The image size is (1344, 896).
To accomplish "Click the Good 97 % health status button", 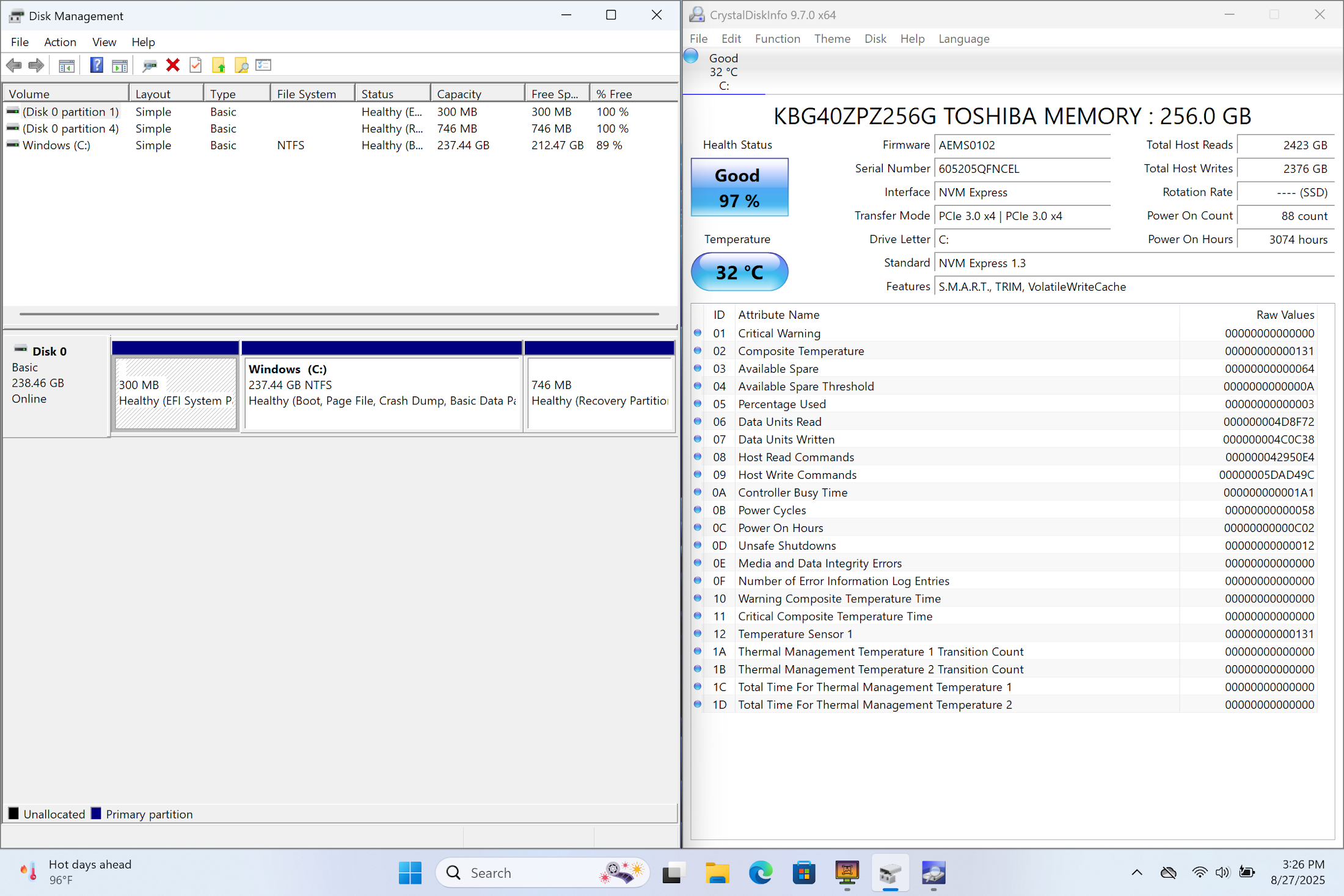I will point(739,187).
